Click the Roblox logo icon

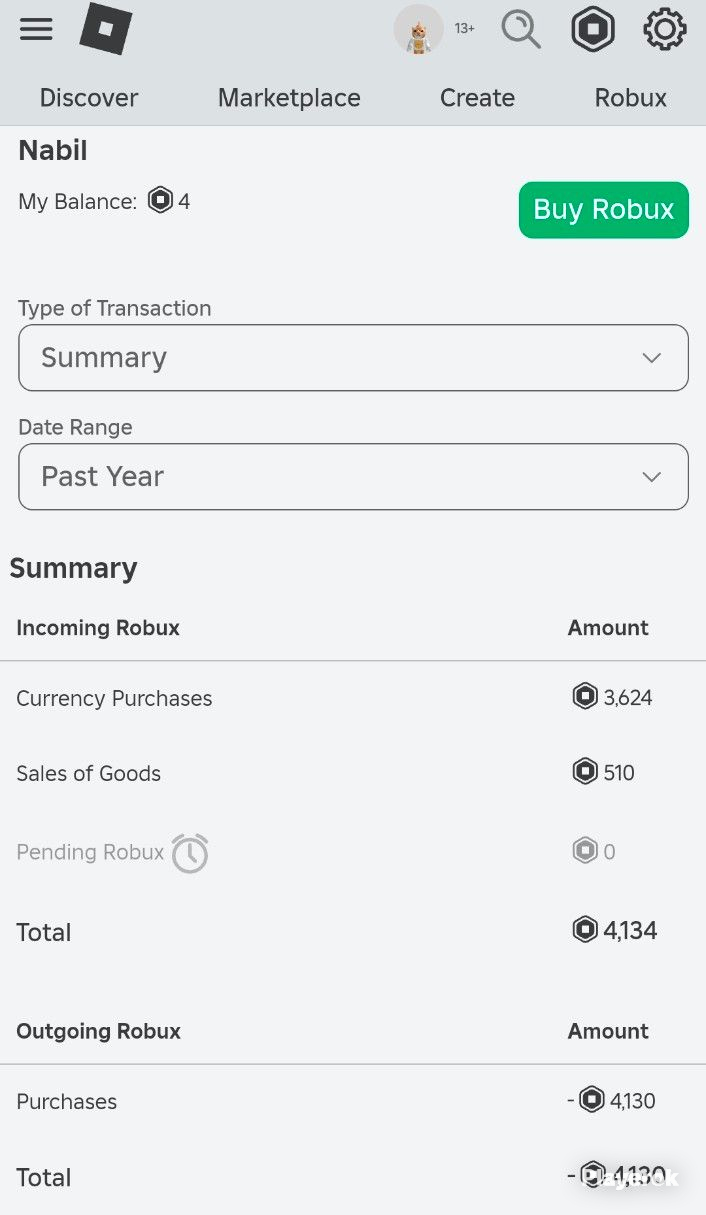click(106, 28)
